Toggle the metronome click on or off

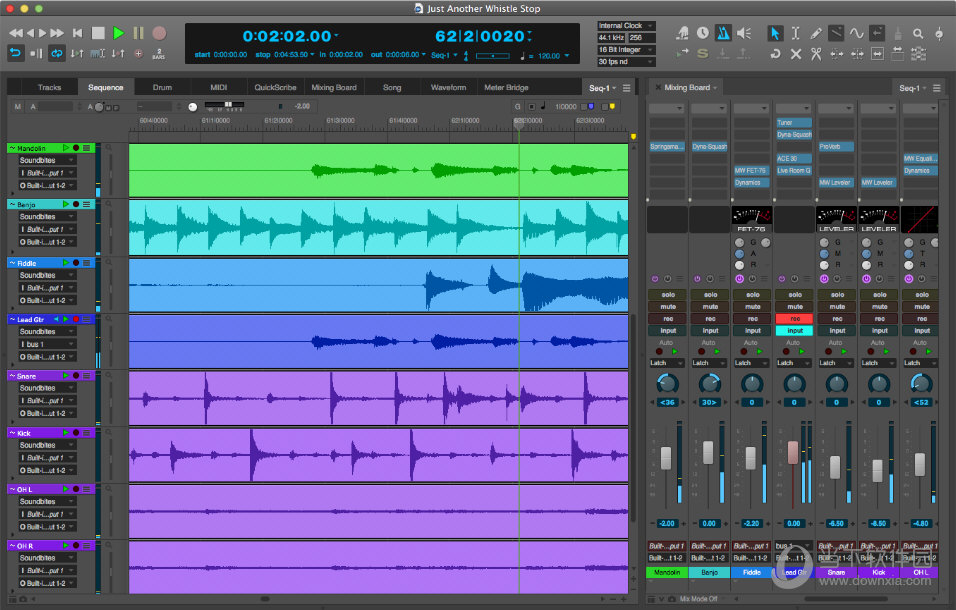(x=723, y=33)
